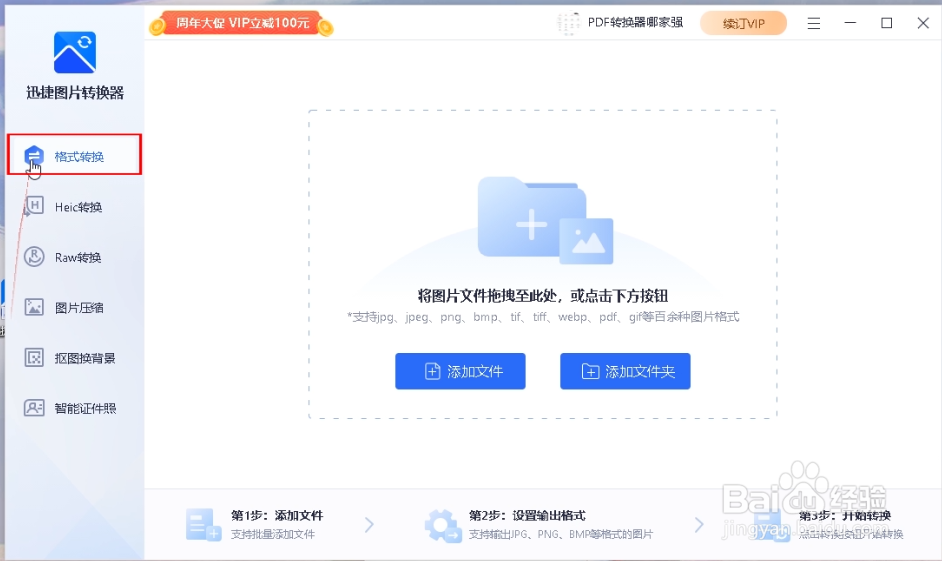Click the 添加文件夹 button
The width and height of the screenshot is (942, 561).
point(625,371)
